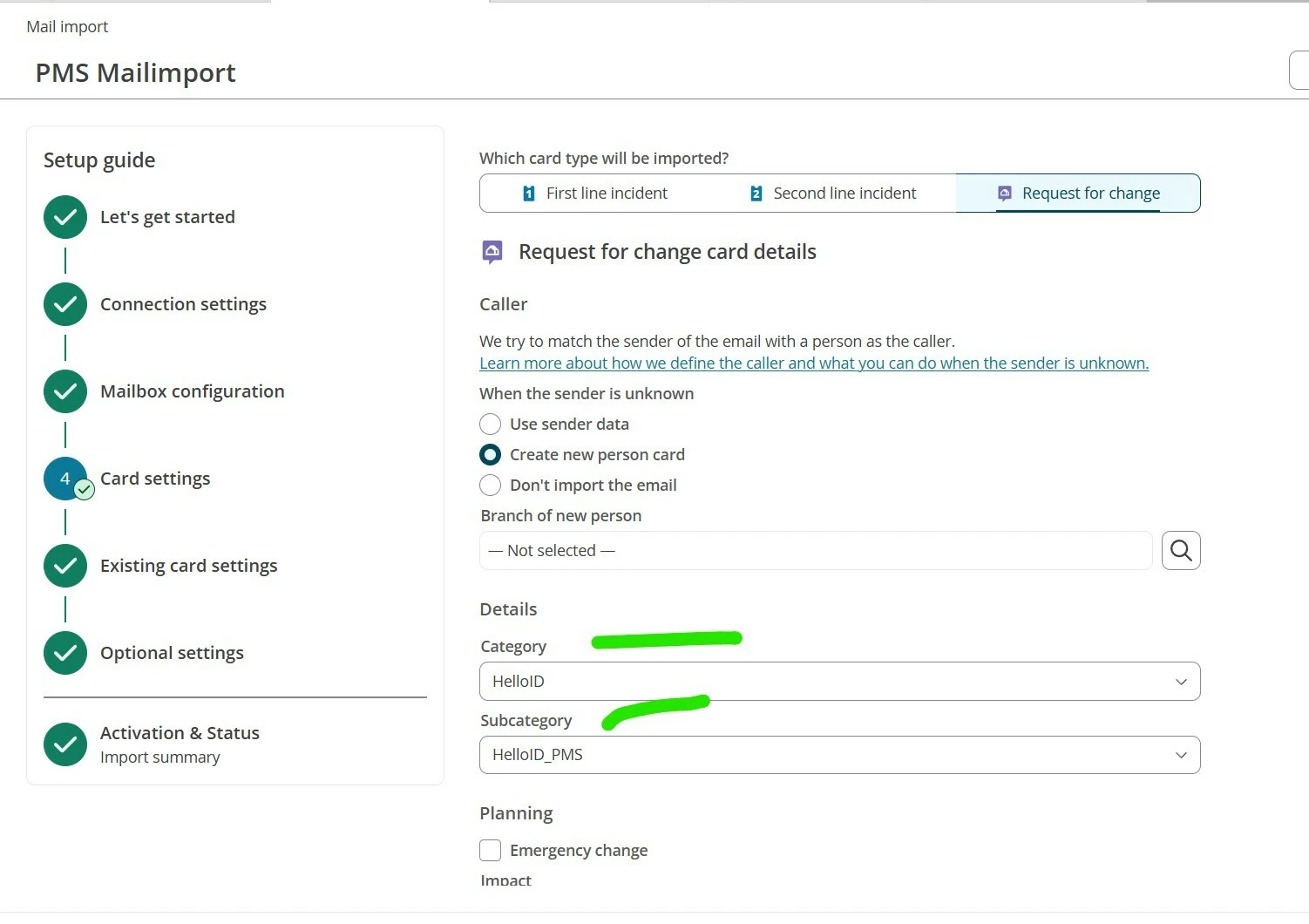
Task: Click the Mailbox configuration checkmark icon
Action: 65,391
